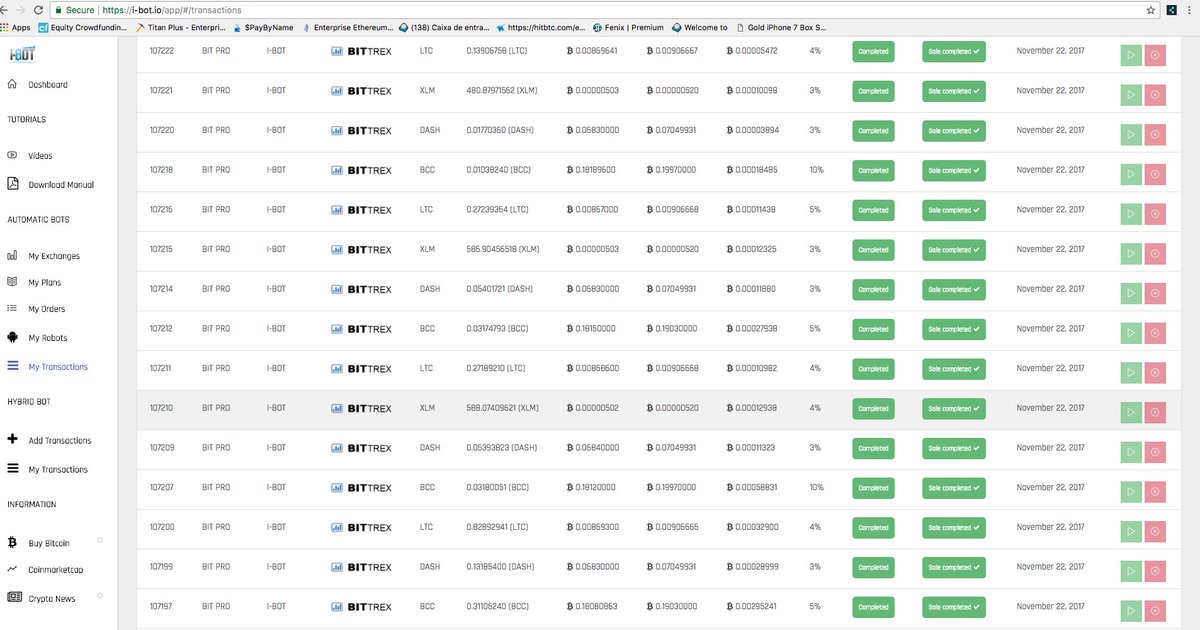Select 10% profit in row 107207
The height and width of the screenshot is (630, 1200).
816,487
